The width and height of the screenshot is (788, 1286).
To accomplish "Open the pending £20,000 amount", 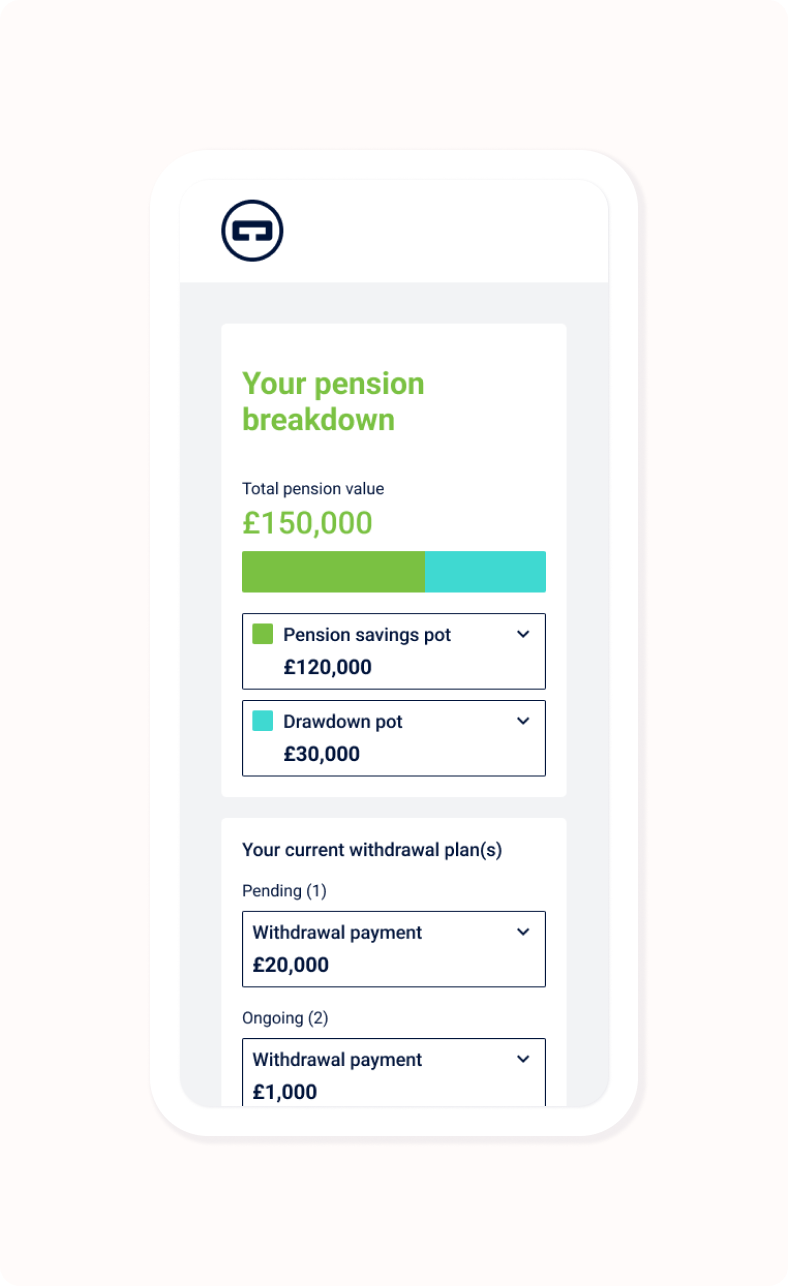I will (x=290, y=965).
